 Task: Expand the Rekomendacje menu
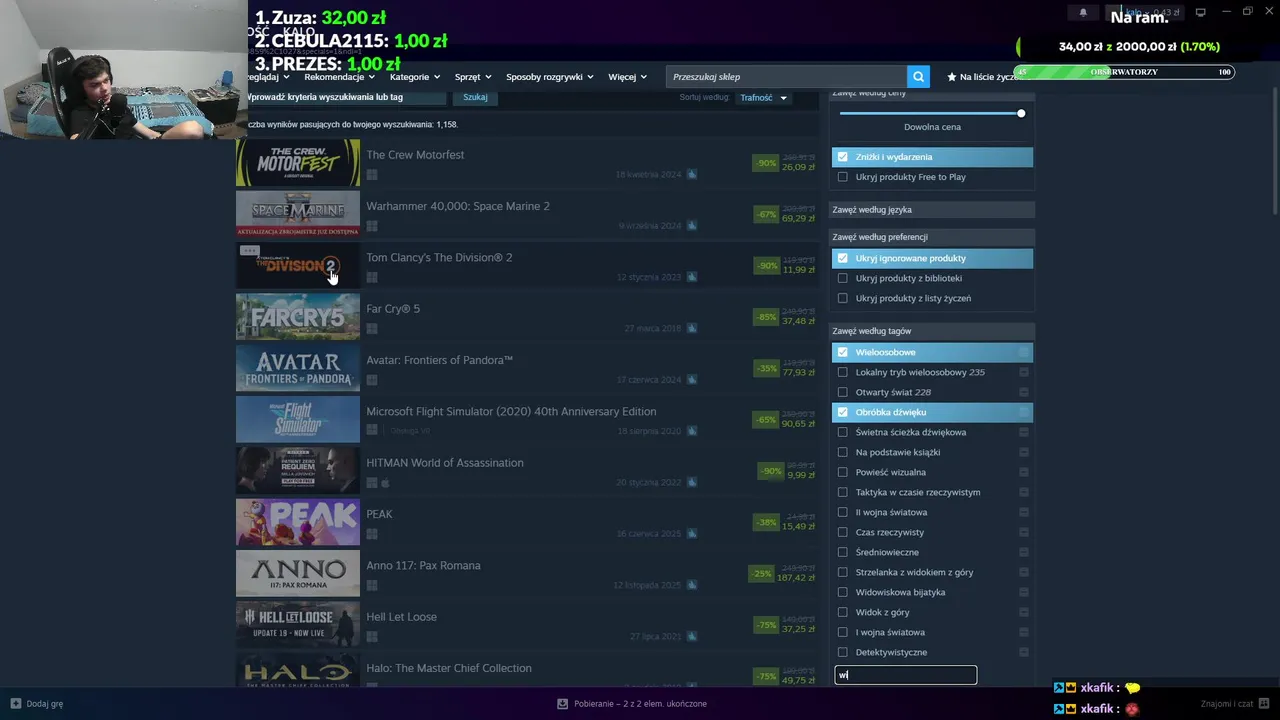point(340,77)
